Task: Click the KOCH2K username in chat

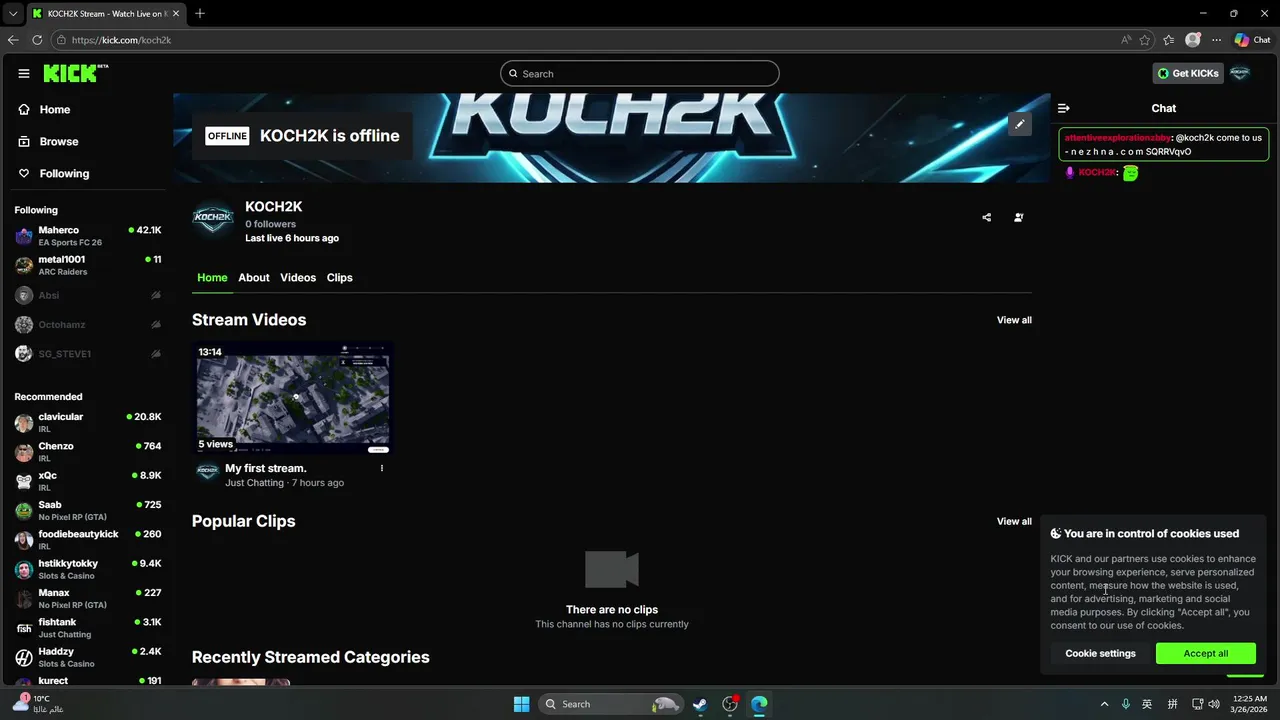Action: [x=1096, y=173]
